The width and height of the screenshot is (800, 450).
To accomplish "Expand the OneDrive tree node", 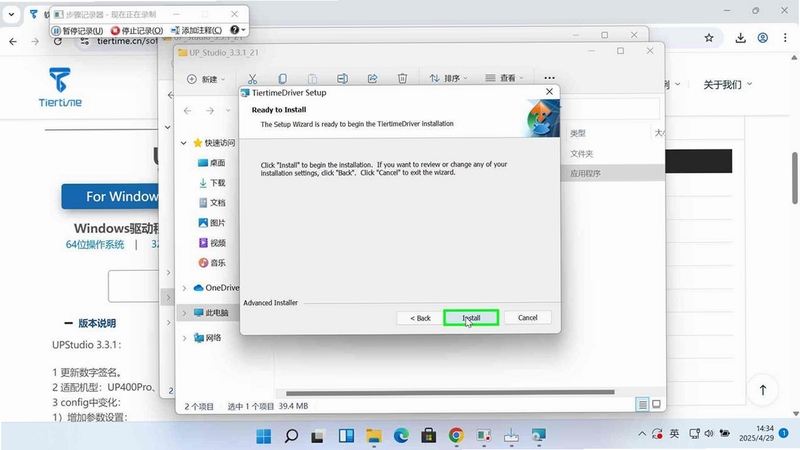I will point(184,288).
